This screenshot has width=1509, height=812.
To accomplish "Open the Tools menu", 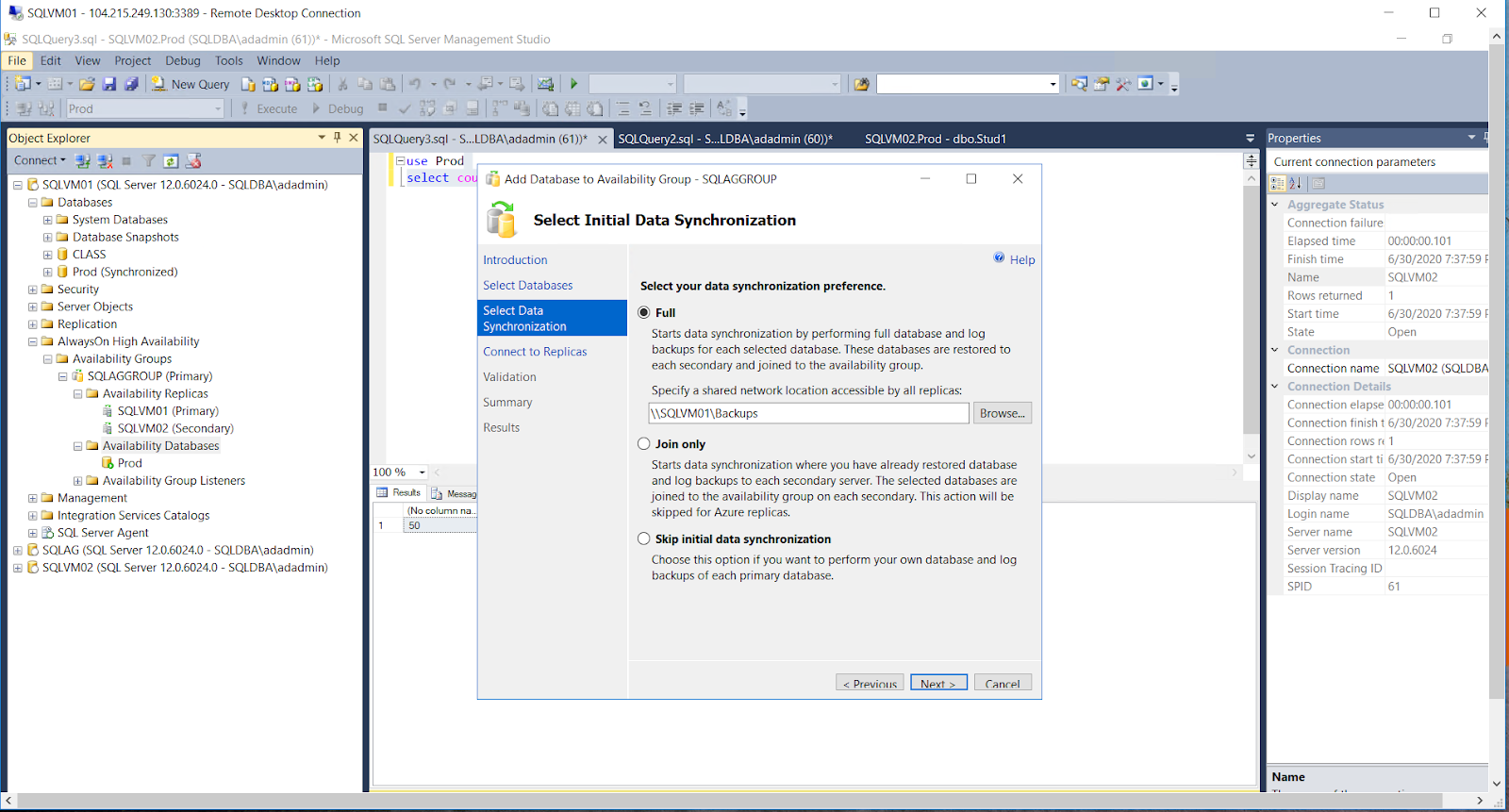I will 229,60.
